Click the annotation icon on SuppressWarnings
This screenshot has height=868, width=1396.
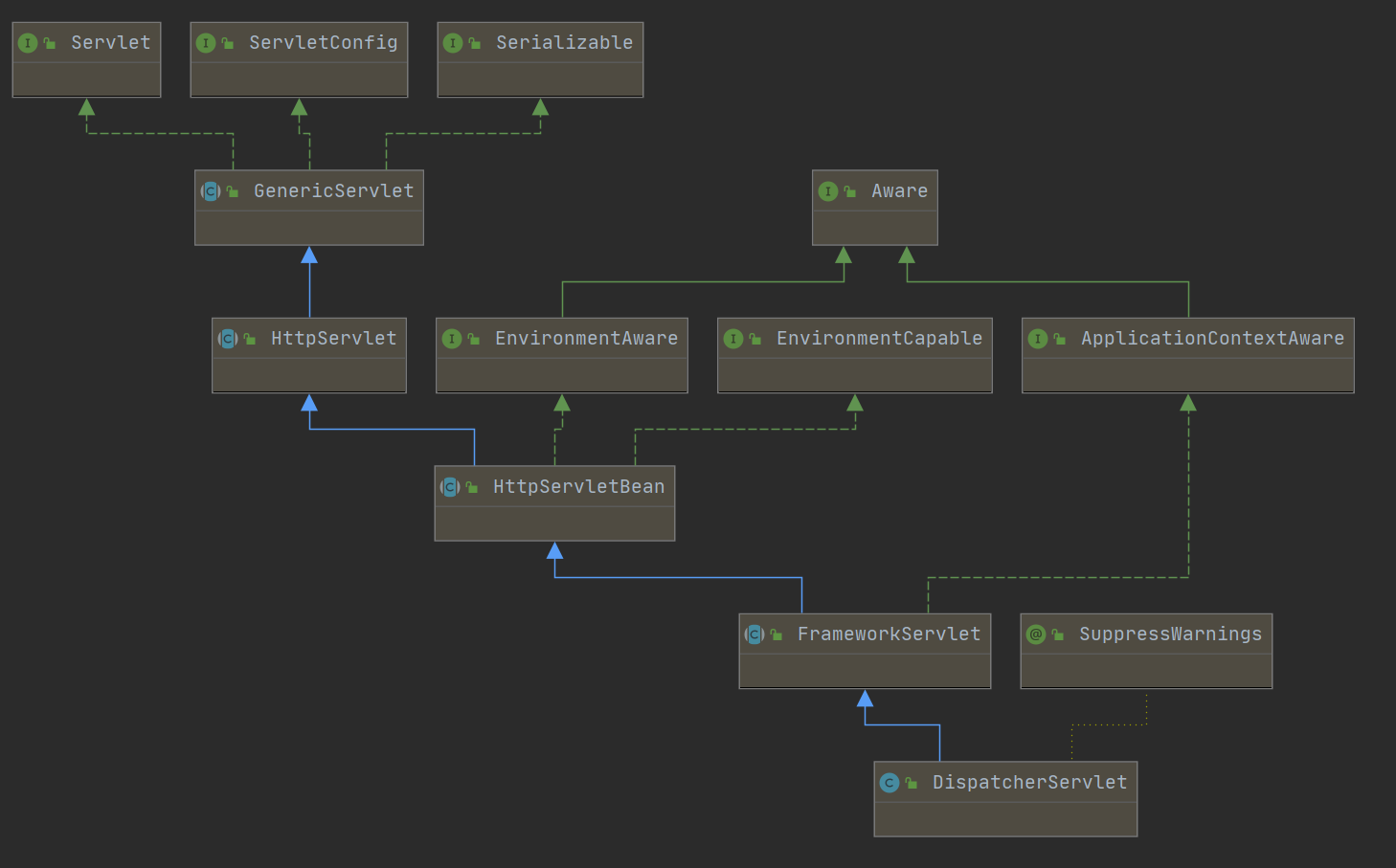[x=1036, y=634]
